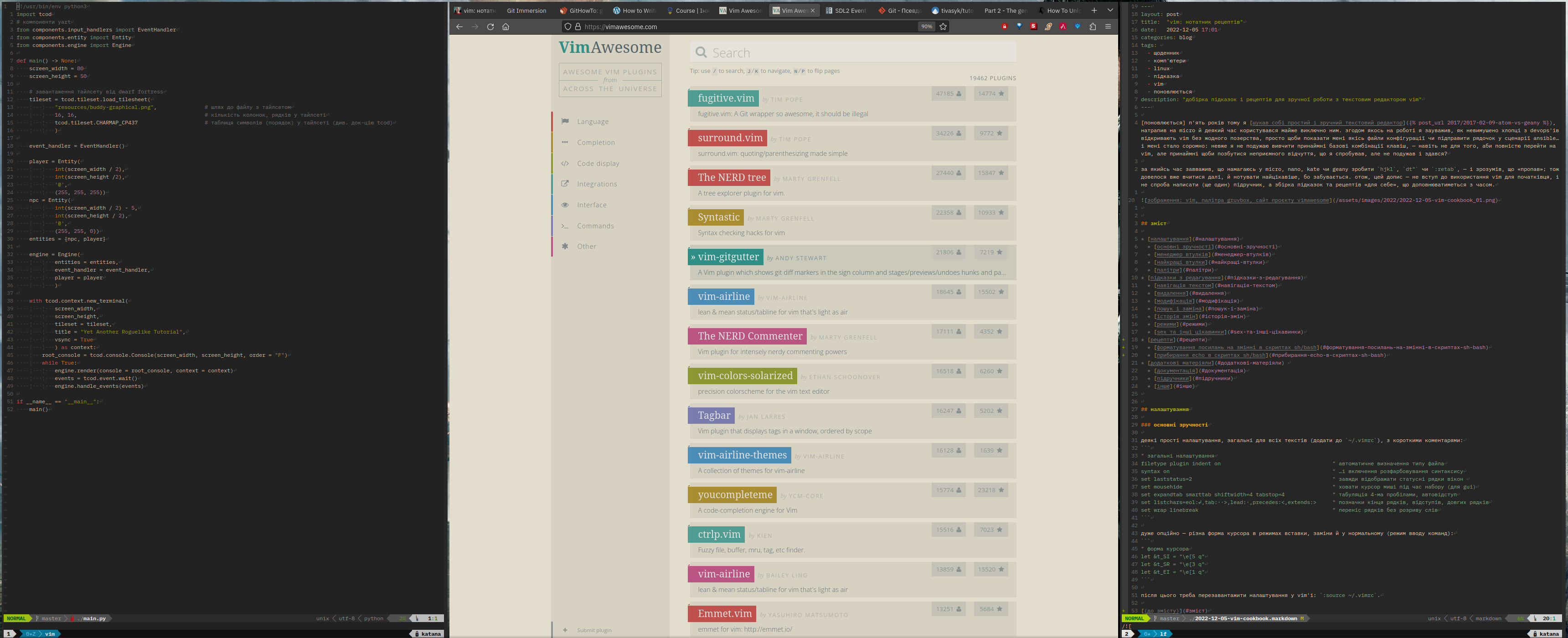The image size is (1568, 638).
Task: Click the Language flag icon in sidebar
Action: coord(565,121)
